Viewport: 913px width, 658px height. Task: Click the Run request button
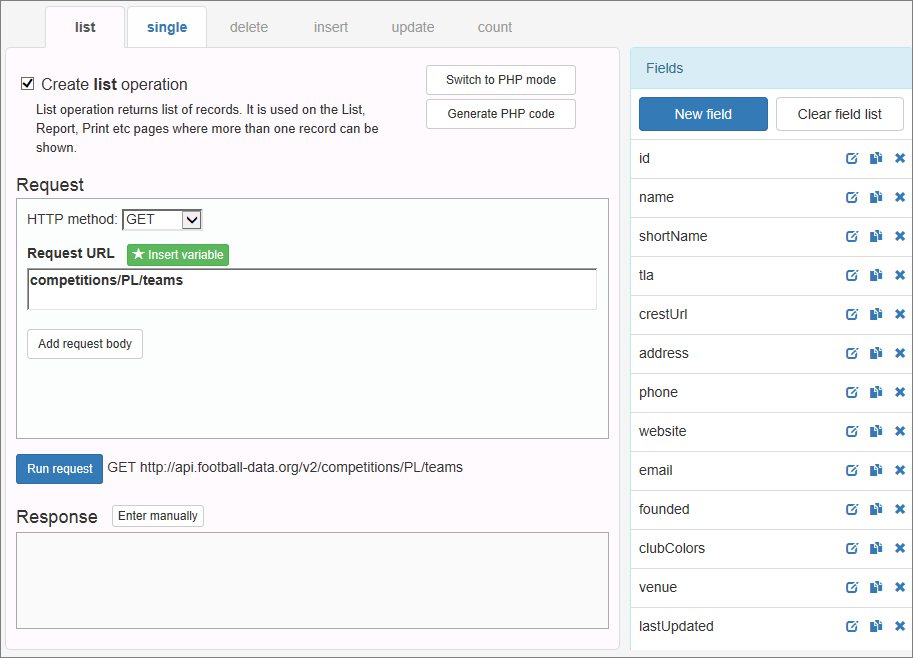tap(59, 468)
